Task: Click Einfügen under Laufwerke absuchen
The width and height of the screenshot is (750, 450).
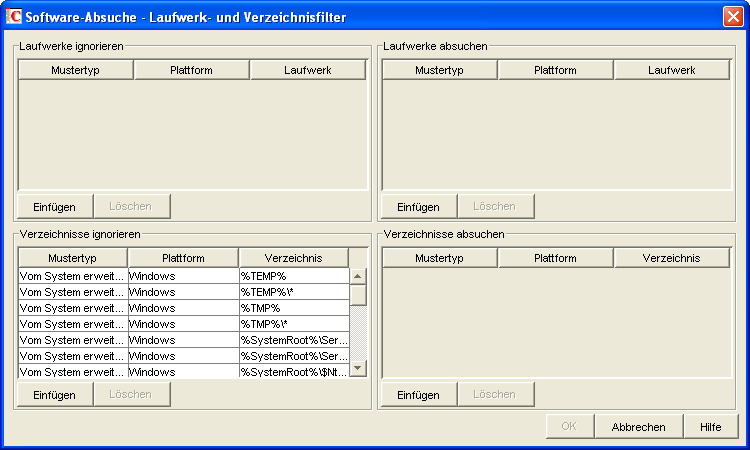Action: tap(419, 207)
